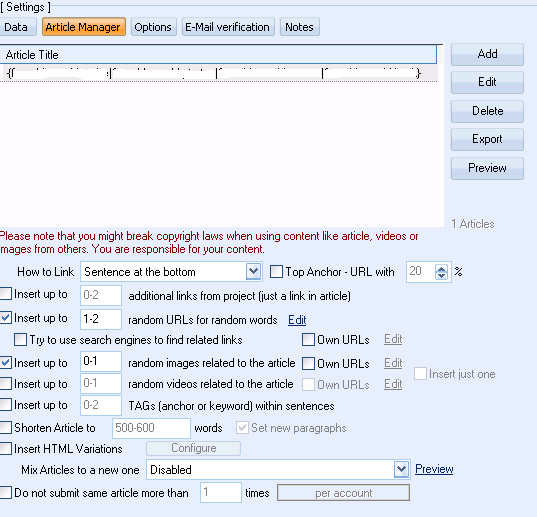Enable random videos related to article checkbox
The height and width of the screenshot is (517, 537).
(5, 383)
